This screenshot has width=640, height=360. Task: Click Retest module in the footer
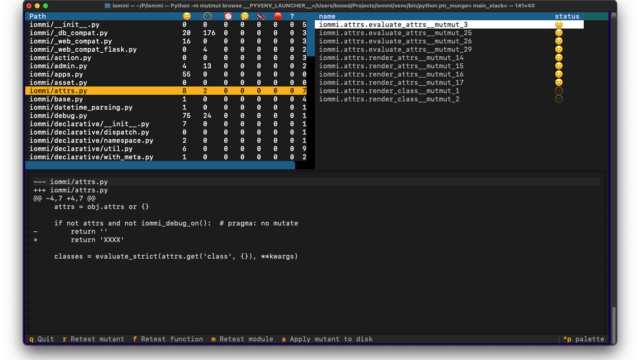coord(242,339)
